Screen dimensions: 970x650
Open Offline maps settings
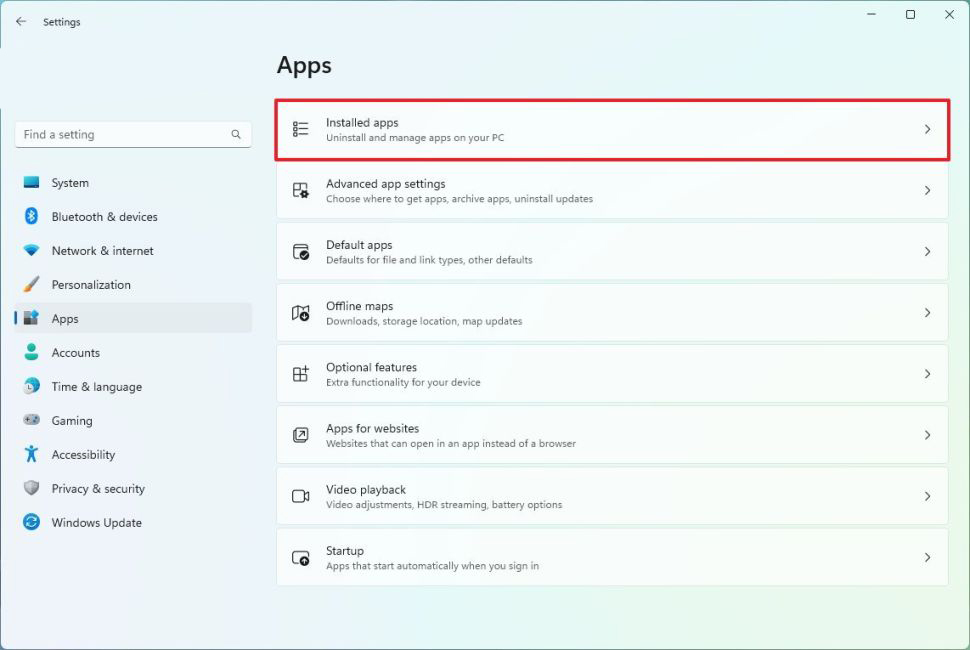tap(611, 313)
